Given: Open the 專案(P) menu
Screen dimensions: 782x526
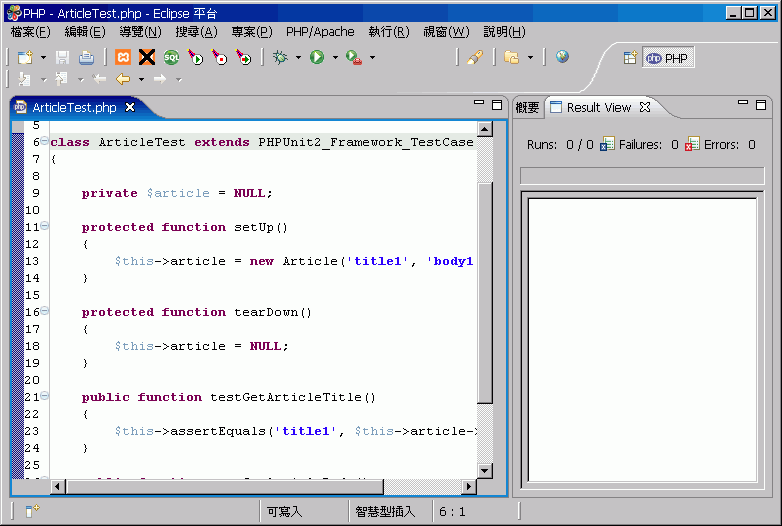Looking at the screenshot, I should click(x=252, y=32).
